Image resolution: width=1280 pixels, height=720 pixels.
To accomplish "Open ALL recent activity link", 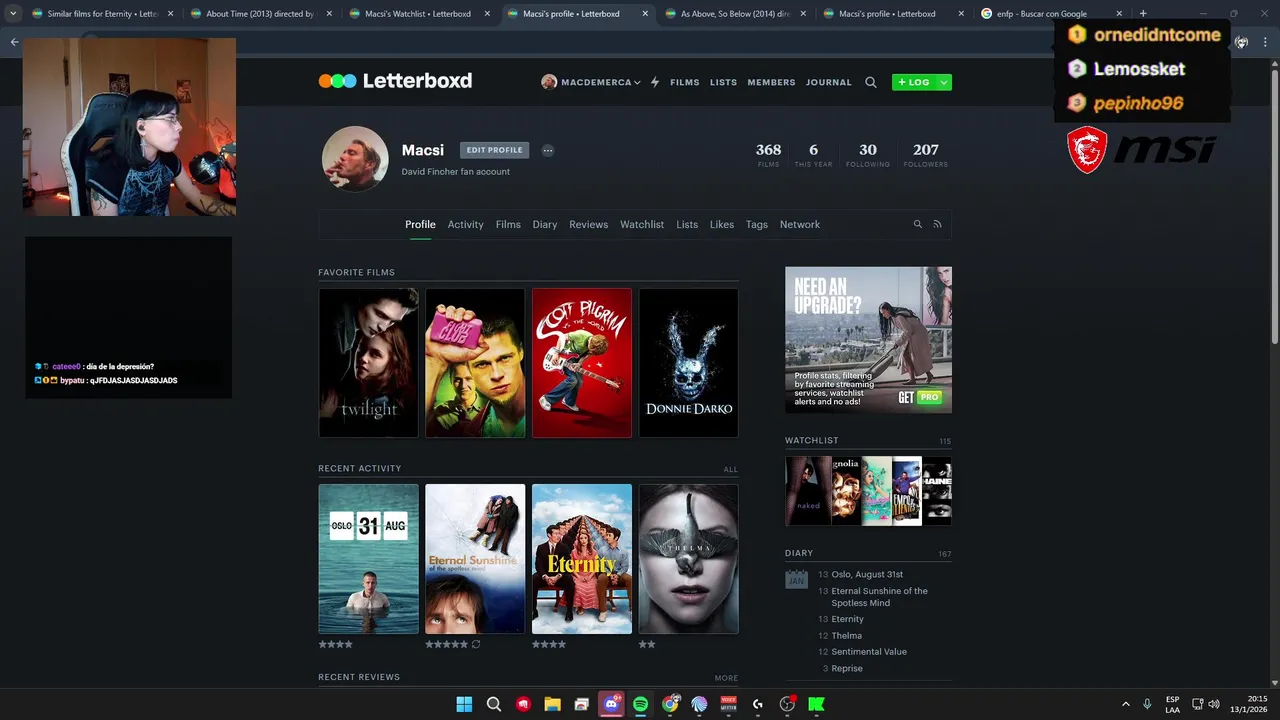I will pos(731,469).
